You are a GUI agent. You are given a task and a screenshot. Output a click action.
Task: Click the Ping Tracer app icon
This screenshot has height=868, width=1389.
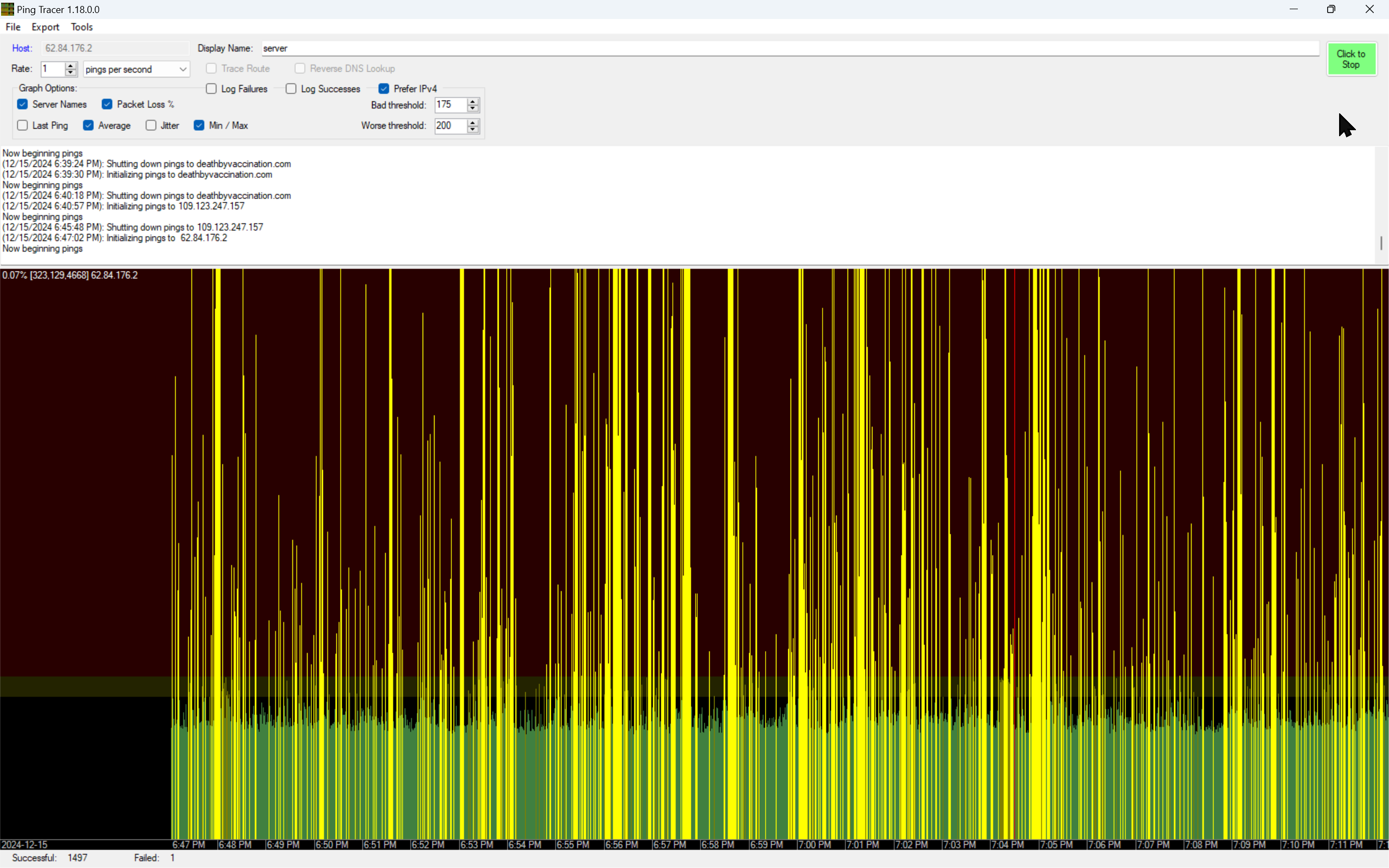[x=8, y=9]
